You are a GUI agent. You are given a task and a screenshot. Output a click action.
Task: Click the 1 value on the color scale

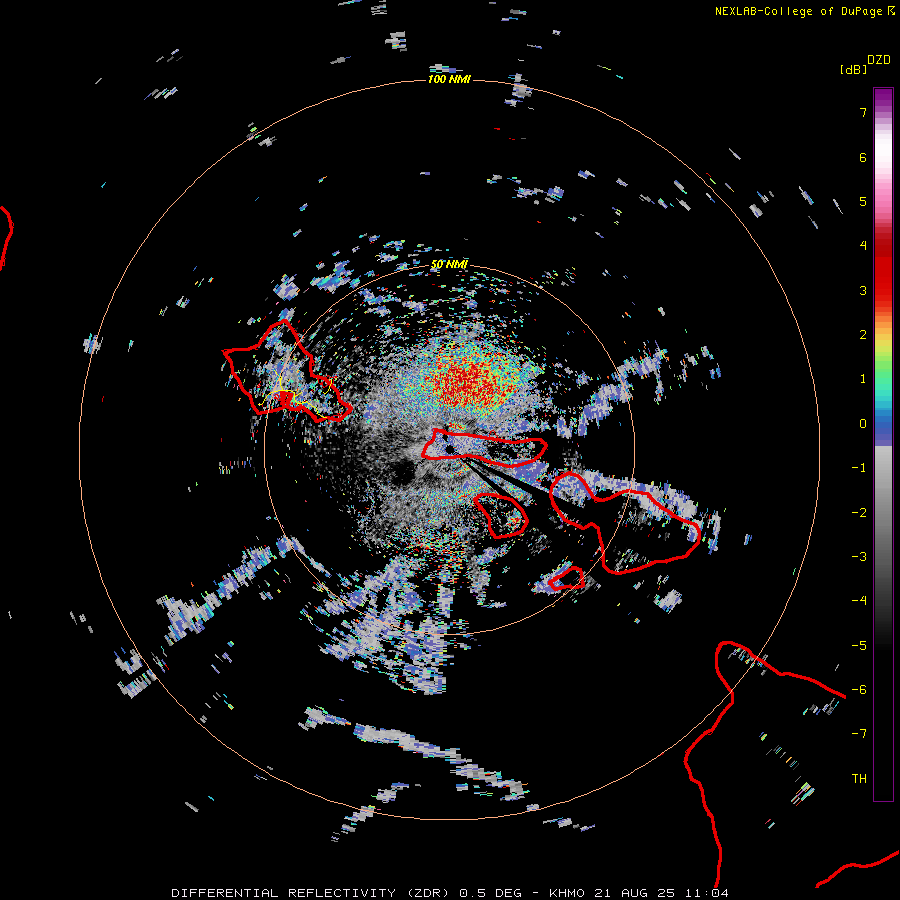click(863, 379)
